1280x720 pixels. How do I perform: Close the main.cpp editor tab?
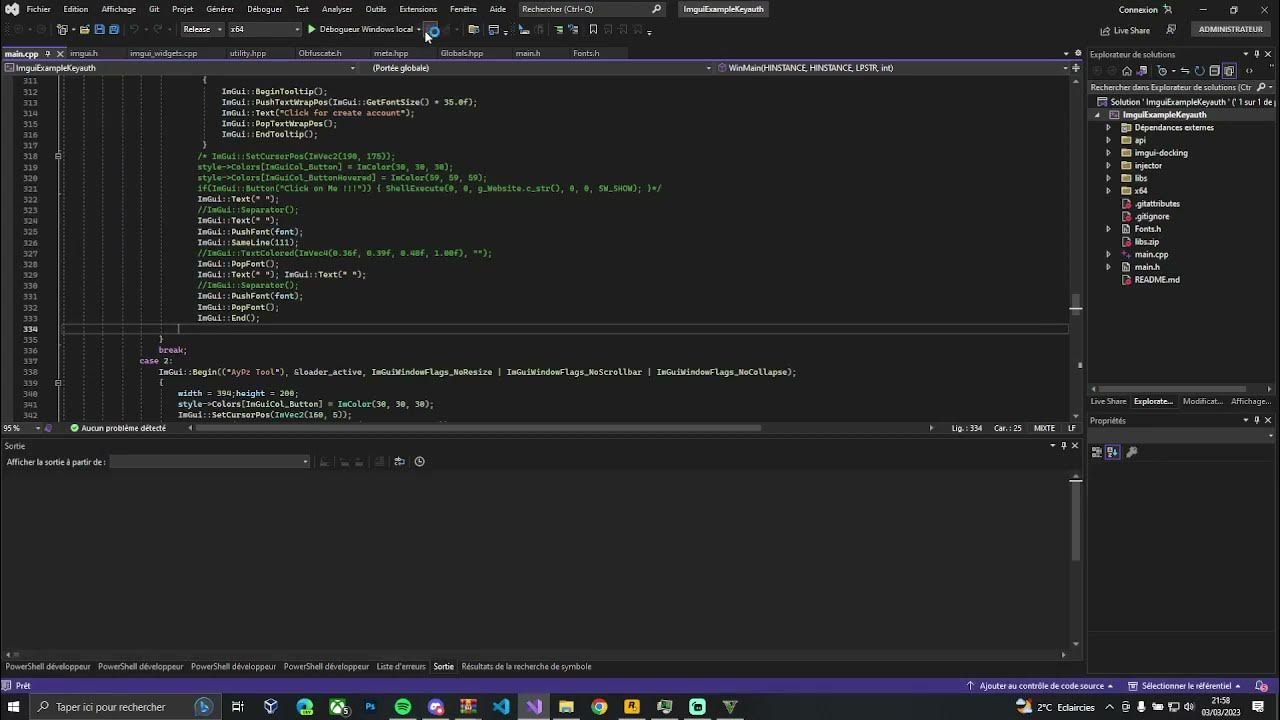point(60,53)
